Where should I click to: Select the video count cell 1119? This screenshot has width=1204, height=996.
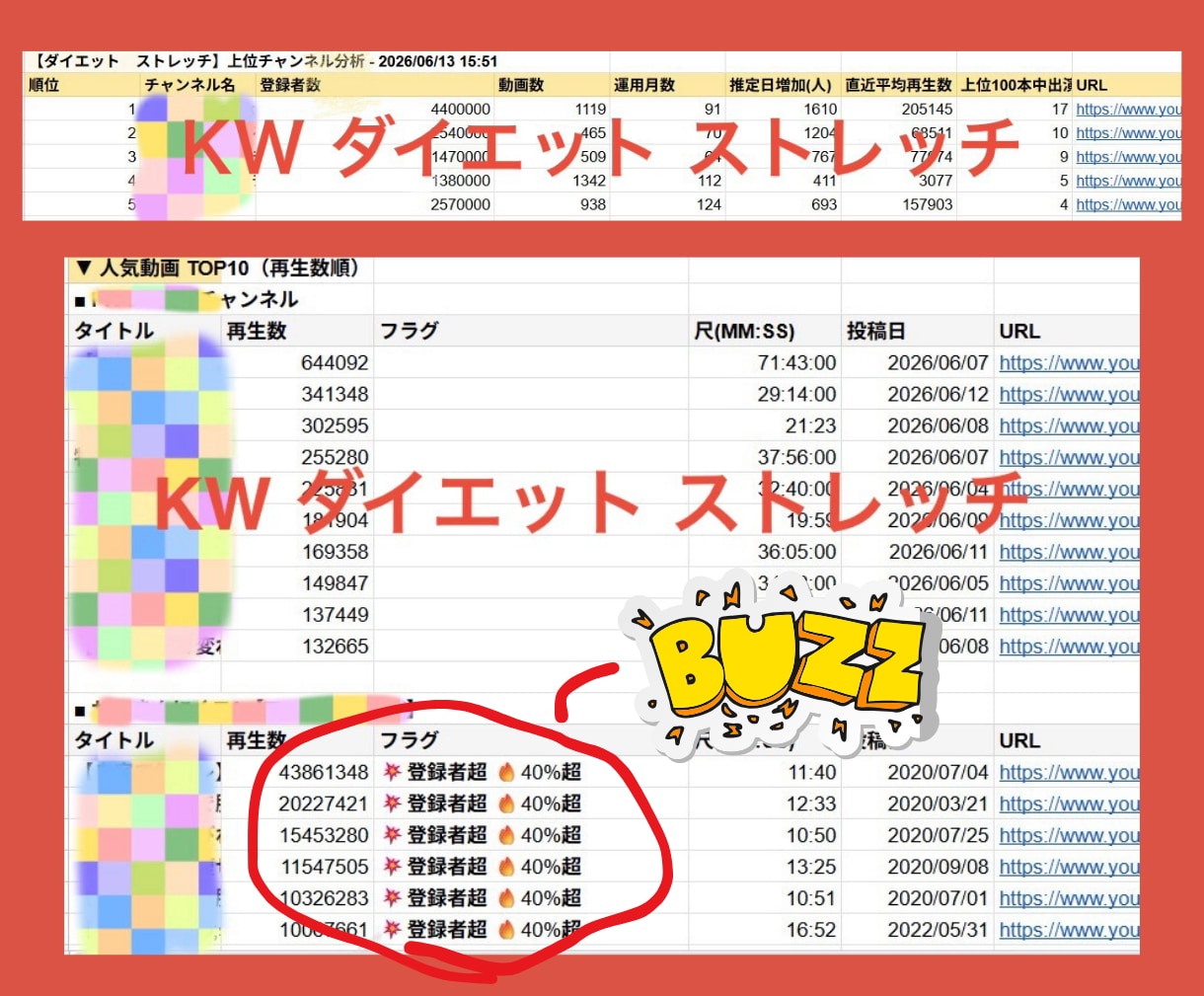click(x=590, y=110)
